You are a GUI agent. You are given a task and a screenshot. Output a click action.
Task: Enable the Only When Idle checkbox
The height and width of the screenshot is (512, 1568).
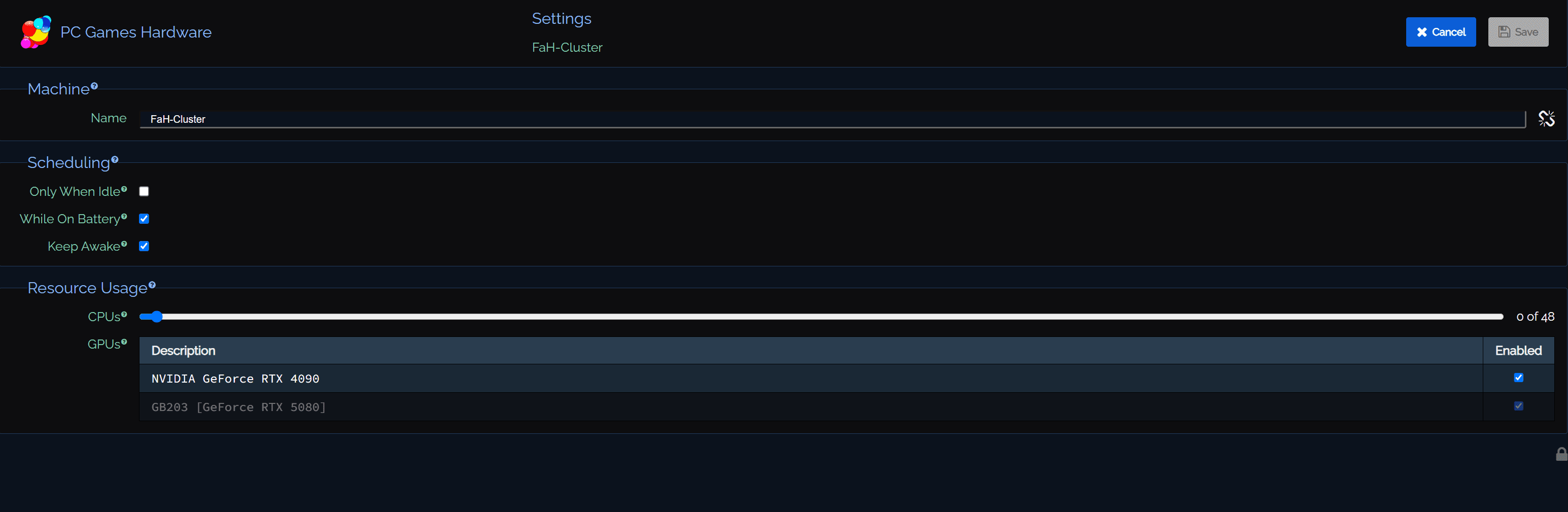pos(144,191)
